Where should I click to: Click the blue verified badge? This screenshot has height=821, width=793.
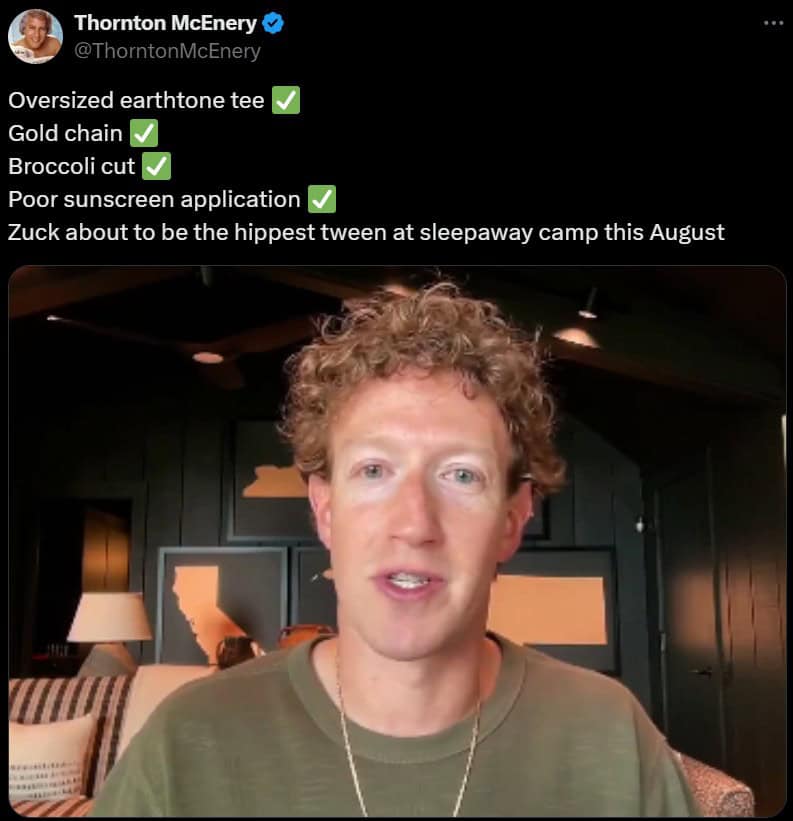273,24
